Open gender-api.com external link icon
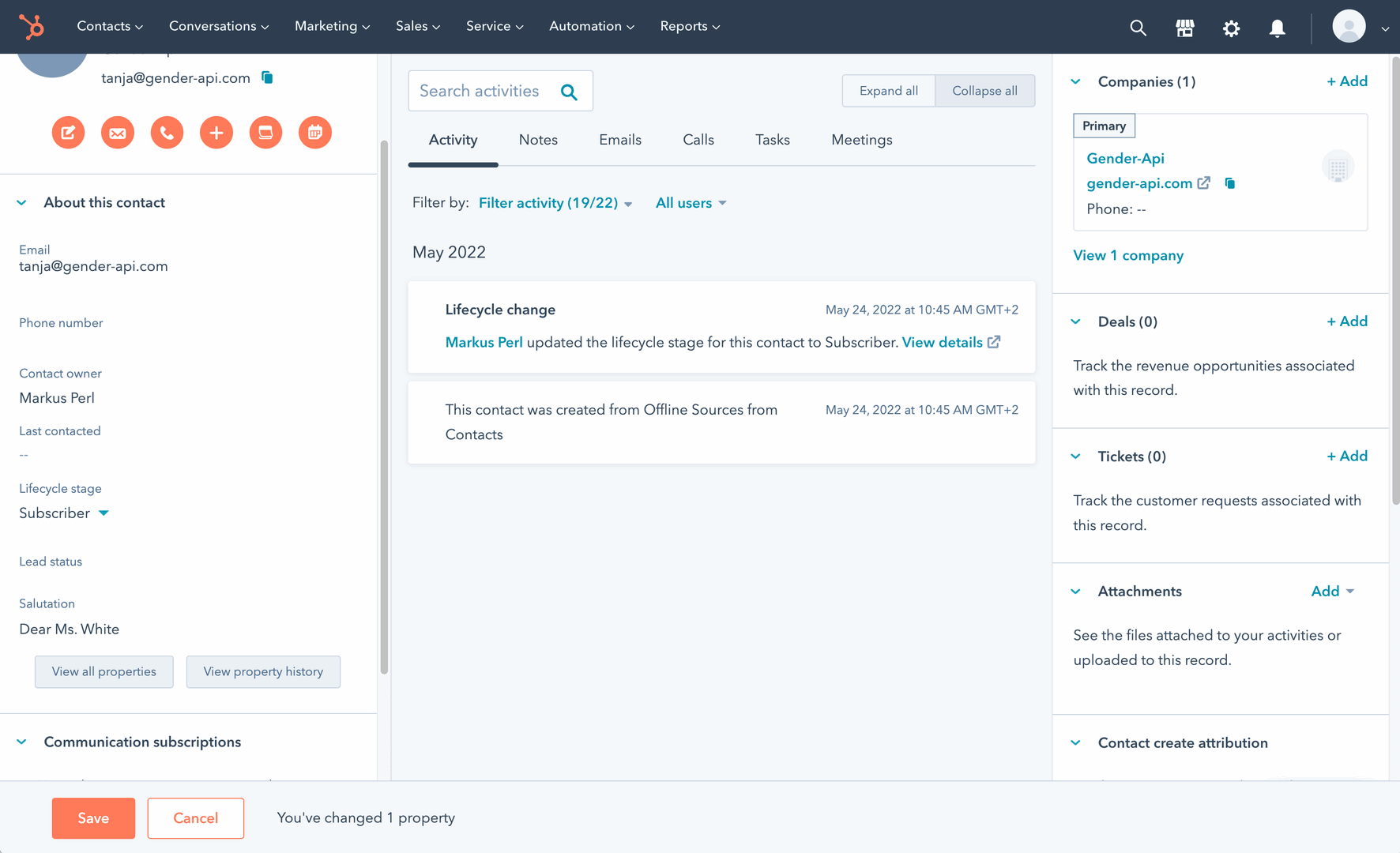Screen dimensions: 1400x853 (1203, 183)
